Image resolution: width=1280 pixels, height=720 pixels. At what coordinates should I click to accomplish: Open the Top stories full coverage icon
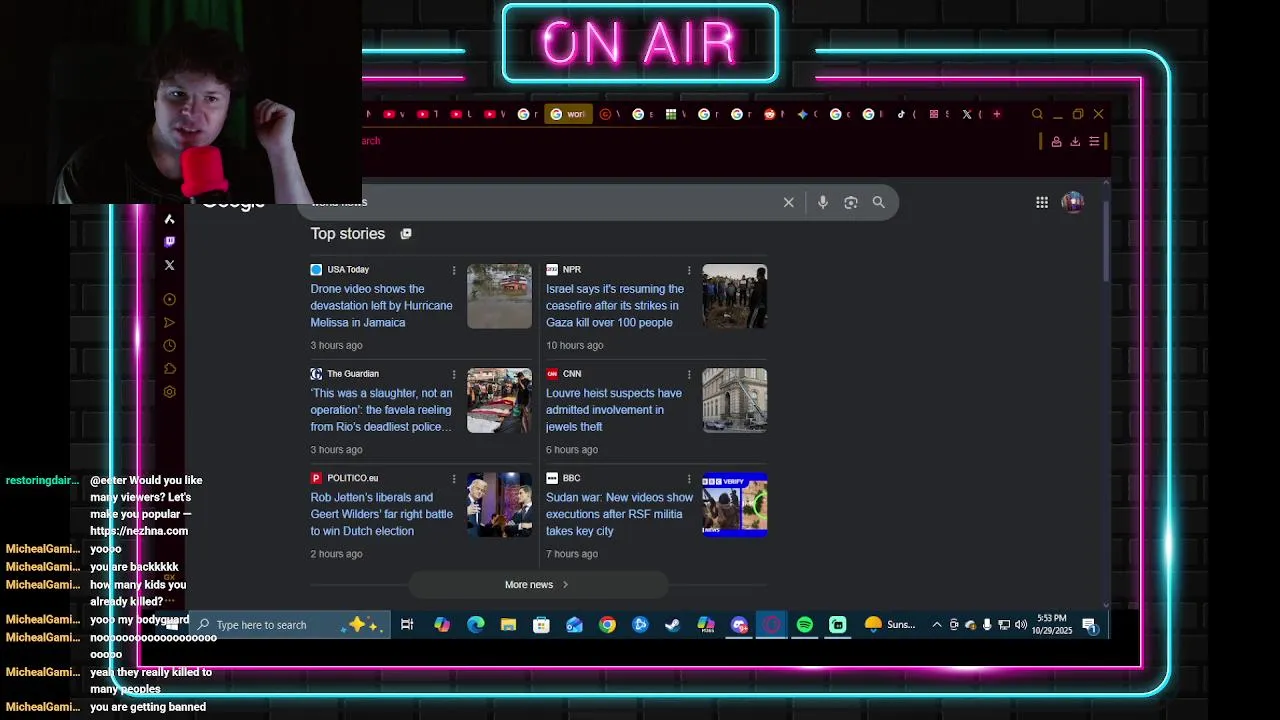405,234
